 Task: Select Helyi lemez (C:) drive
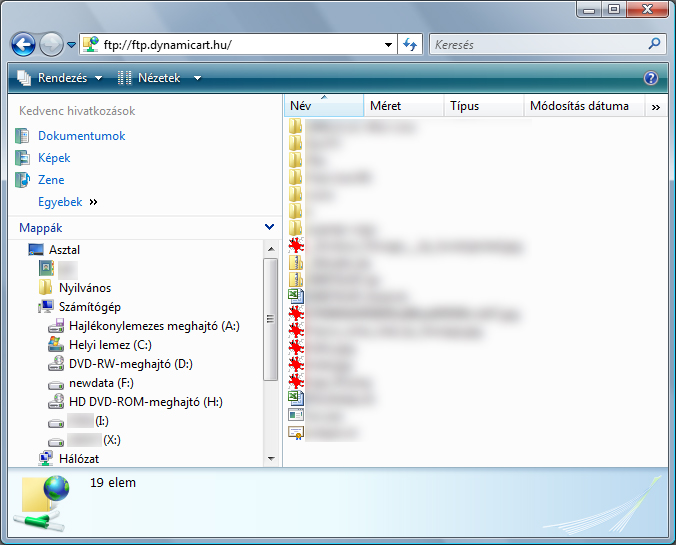(110, 345)
